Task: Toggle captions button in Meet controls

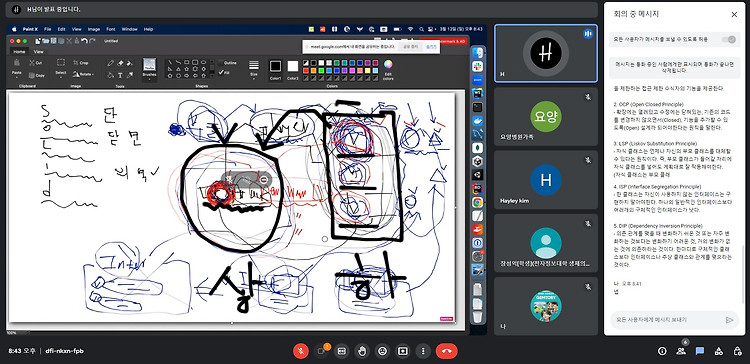Action: tap(341, 351)
